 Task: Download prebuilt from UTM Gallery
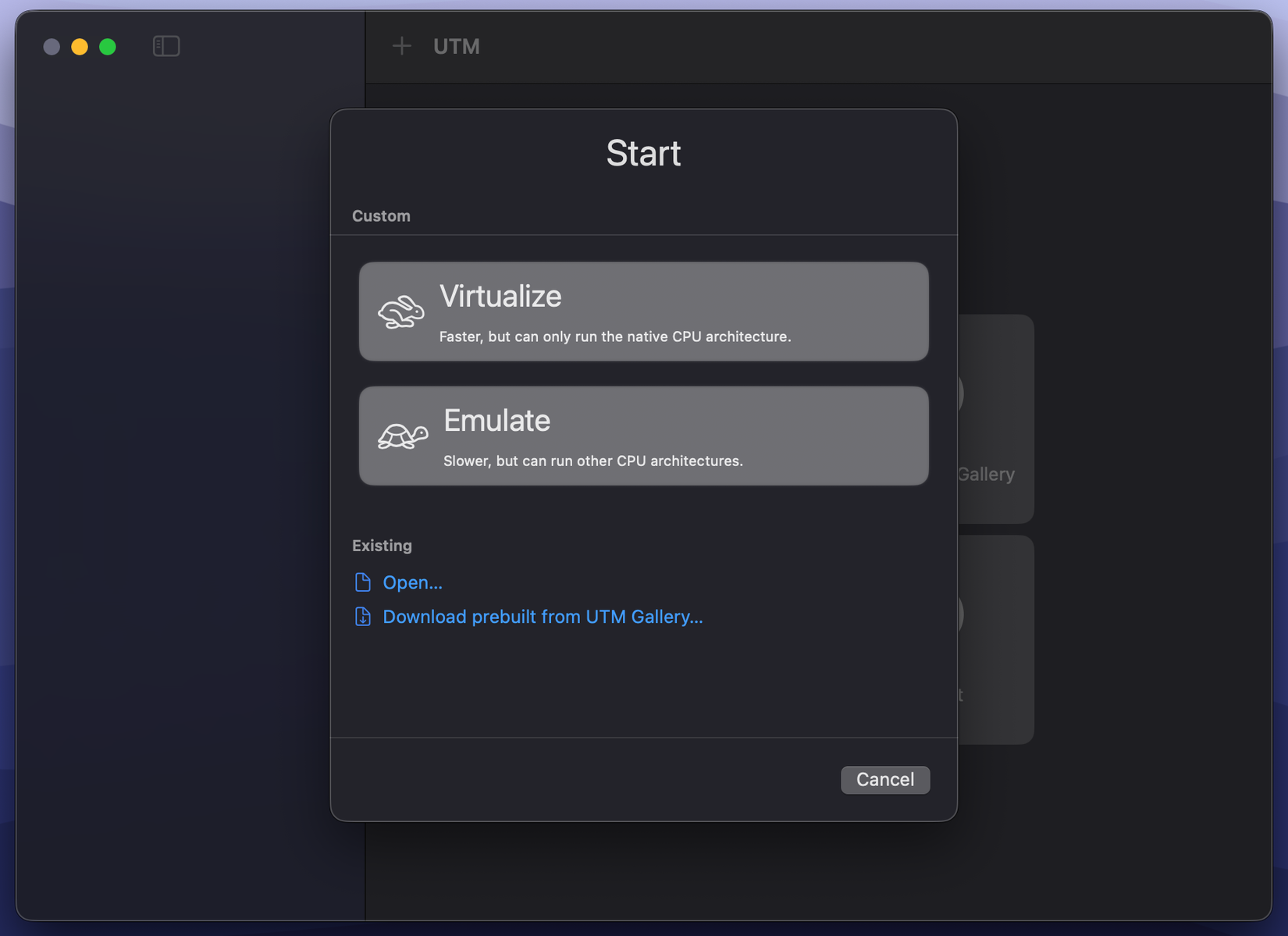tap(542, 617)
